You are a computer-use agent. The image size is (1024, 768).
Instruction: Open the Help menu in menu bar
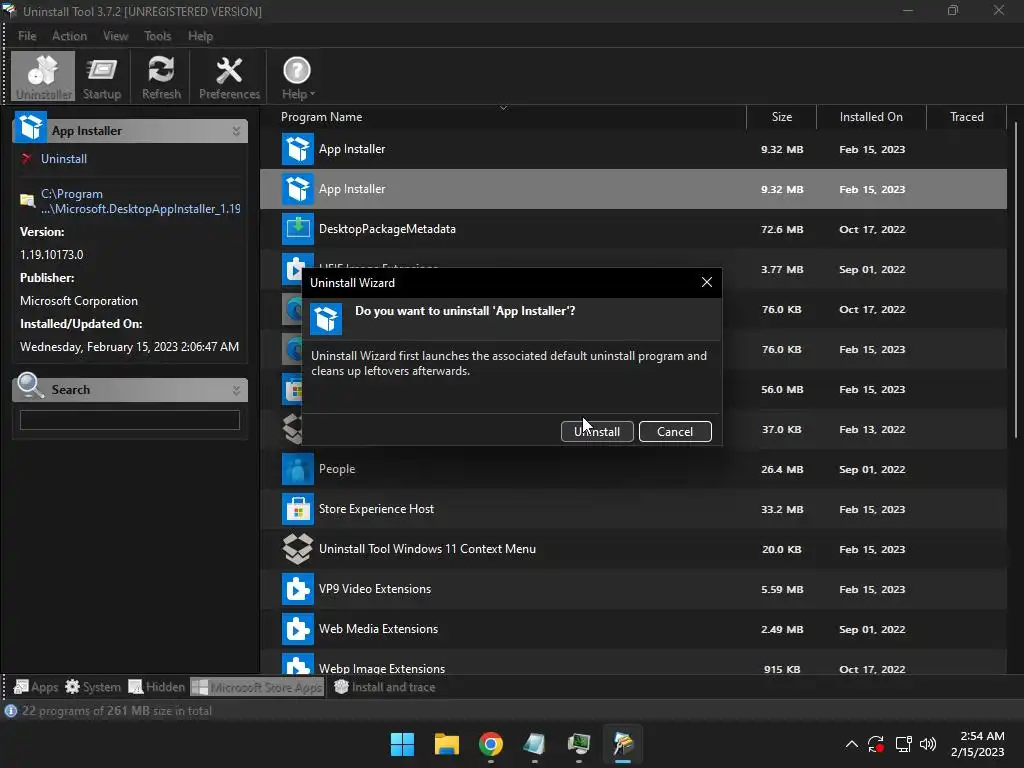(200, 36)
